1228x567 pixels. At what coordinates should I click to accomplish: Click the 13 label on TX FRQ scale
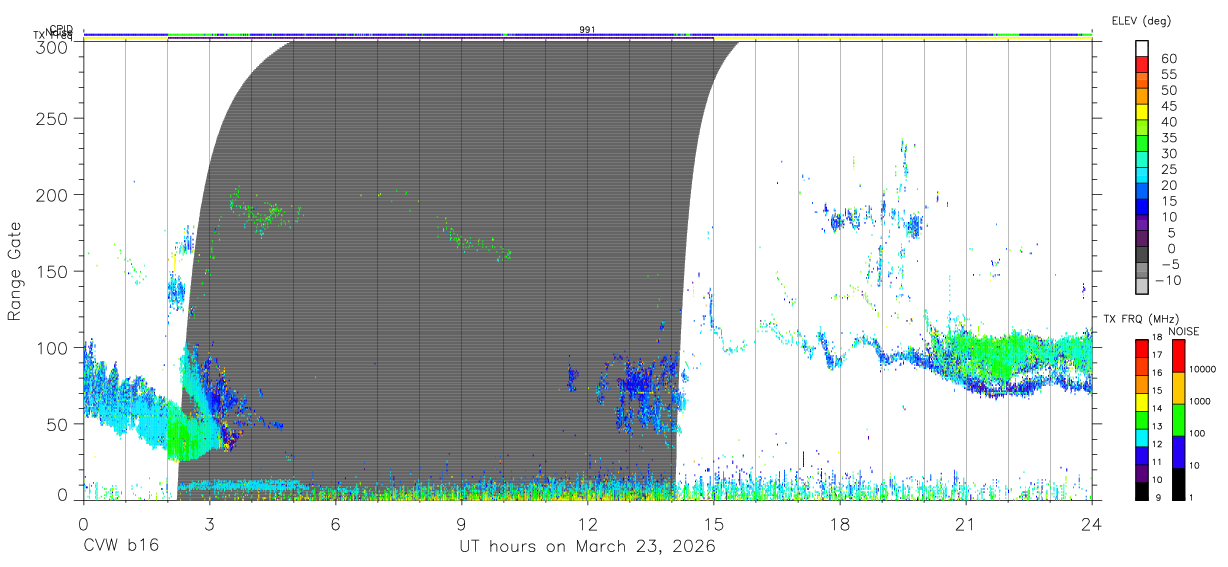1156,426
